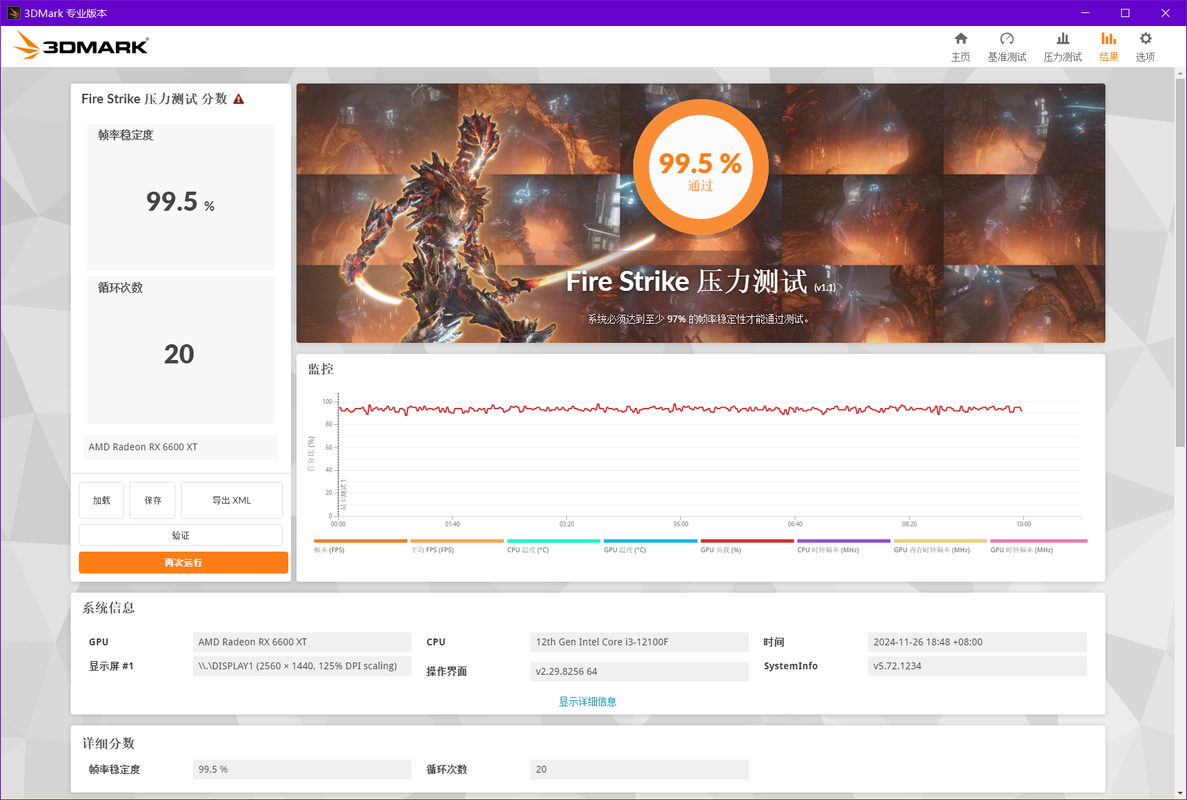
Task: Click the 循环次数 value 20 in 详细分数
Action: (x=640, y=769)
